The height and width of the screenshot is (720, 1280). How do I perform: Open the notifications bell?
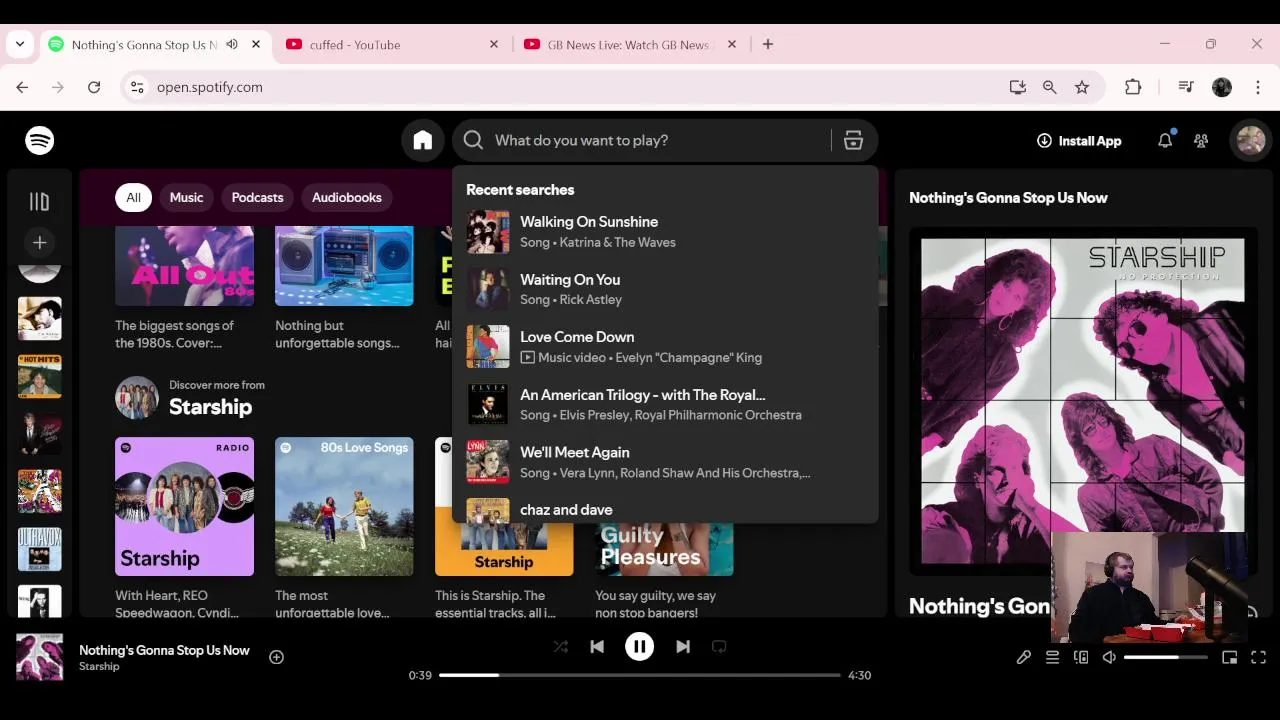1165,141
